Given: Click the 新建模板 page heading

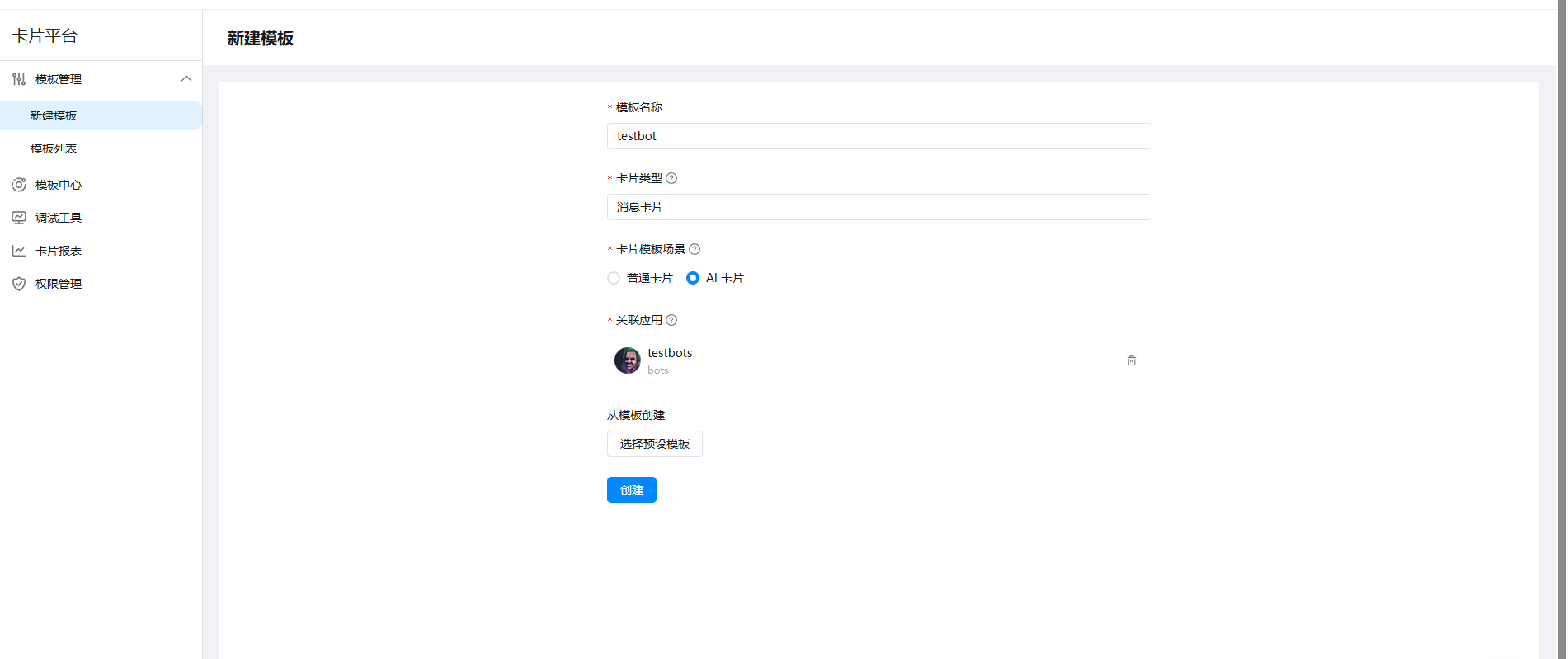Looking at the screenshot, I should point(261,38).
